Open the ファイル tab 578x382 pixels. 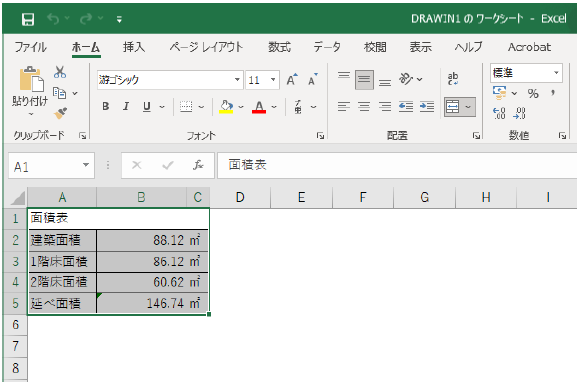click(30, 47)
